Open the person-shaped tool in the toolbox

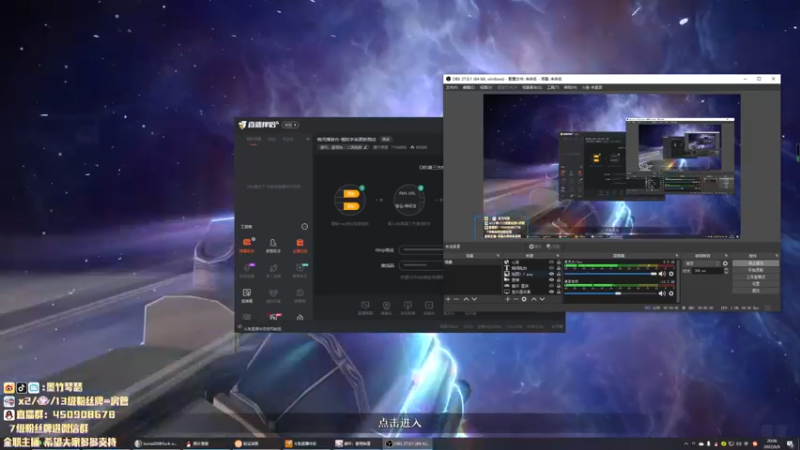pos(273,245)
